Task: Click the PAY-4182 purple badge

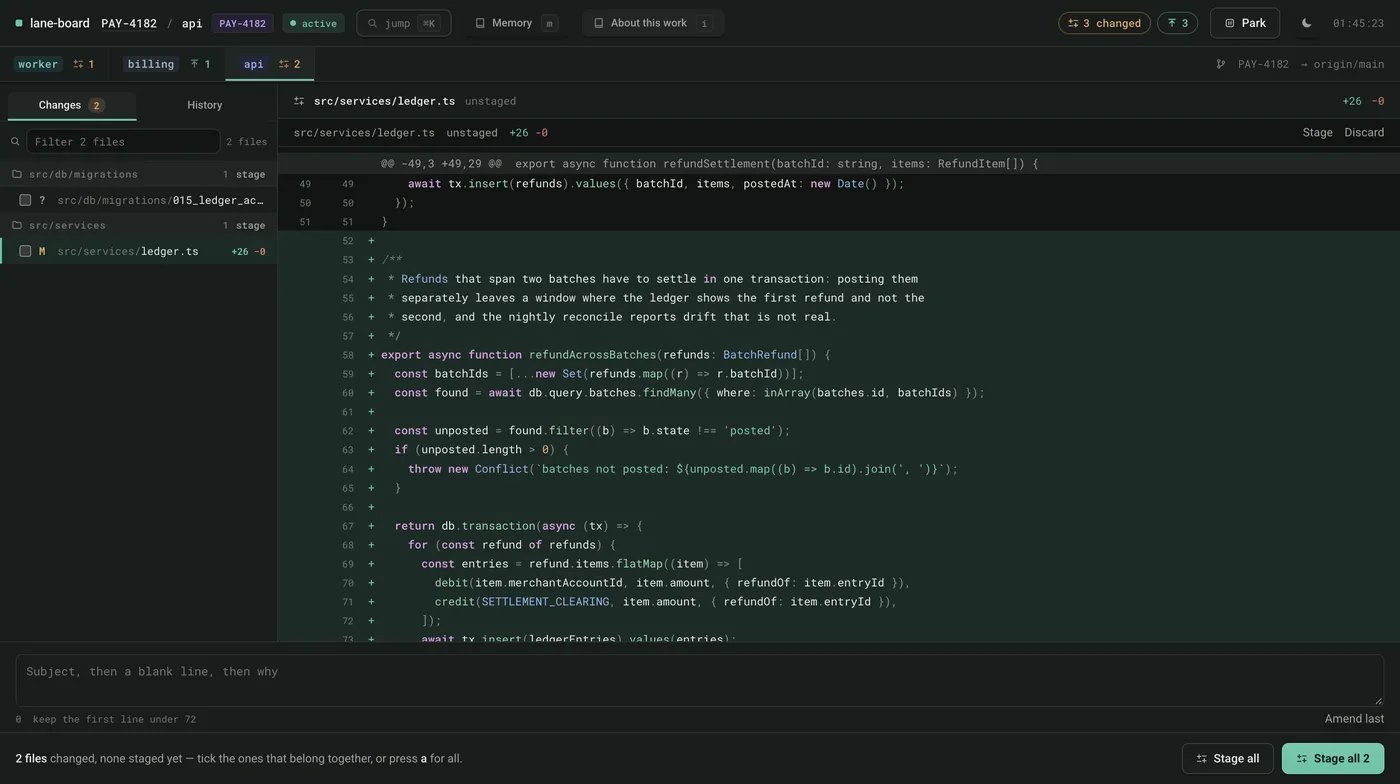Action: 242,23
